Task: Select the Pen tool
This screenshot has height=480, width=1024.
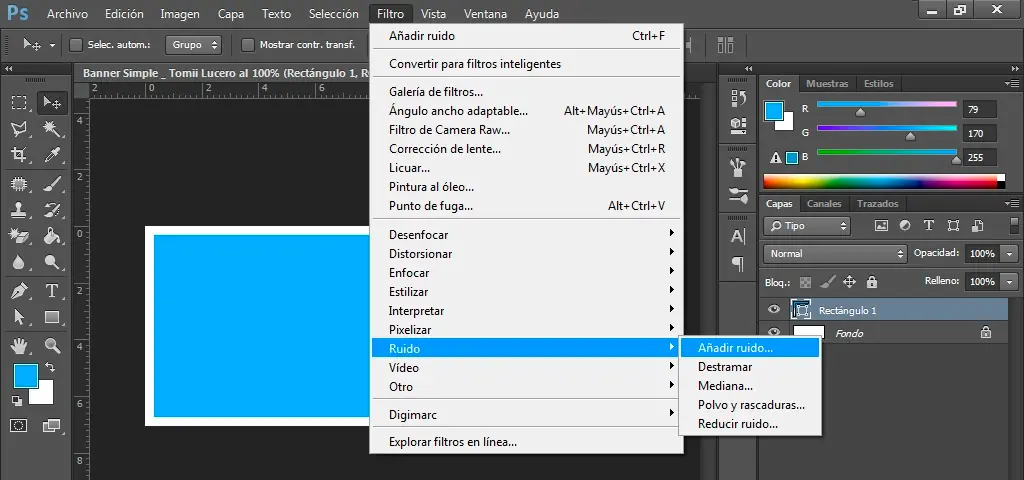Action: pyautogui.click(x=19, y=291)
